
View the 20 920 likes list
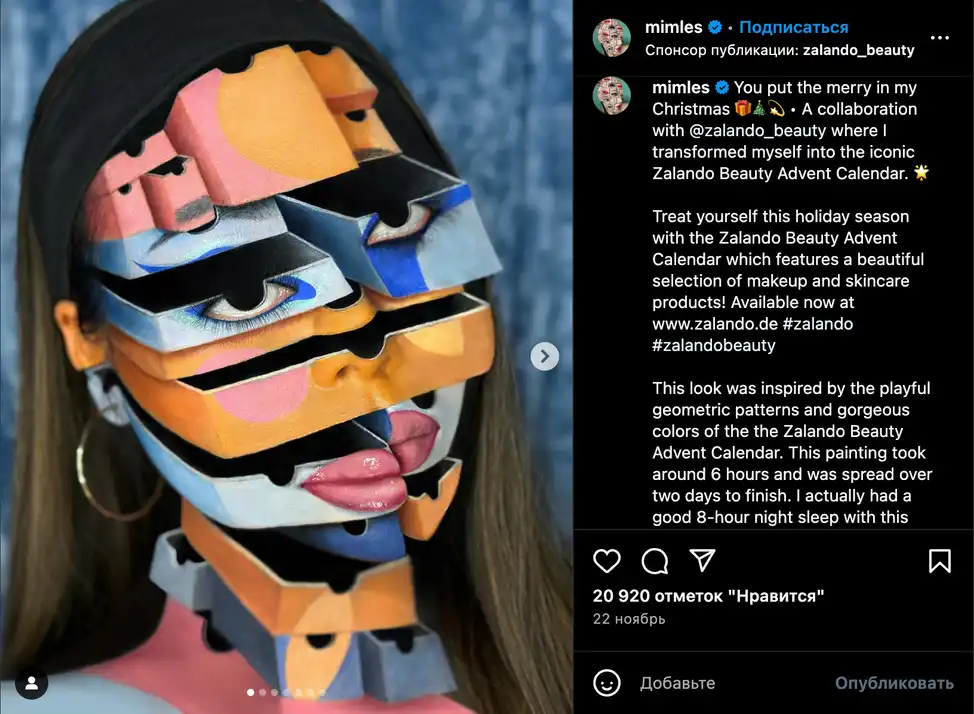pyautogui.click(x=708, y=596)
